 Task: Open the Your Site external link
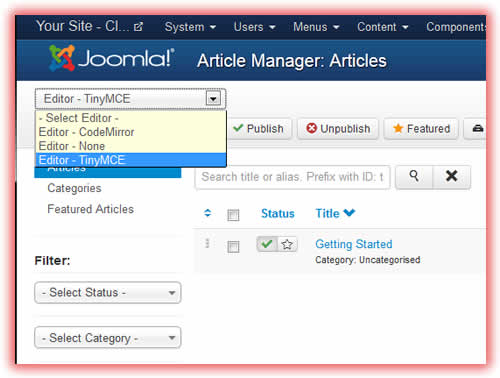89,26
